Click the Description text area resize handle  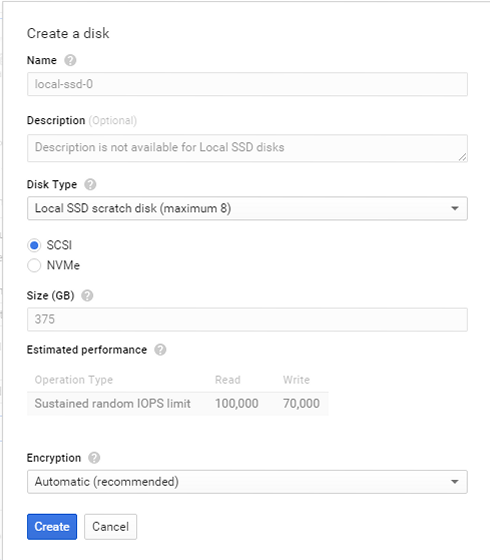tap(462, 157)
